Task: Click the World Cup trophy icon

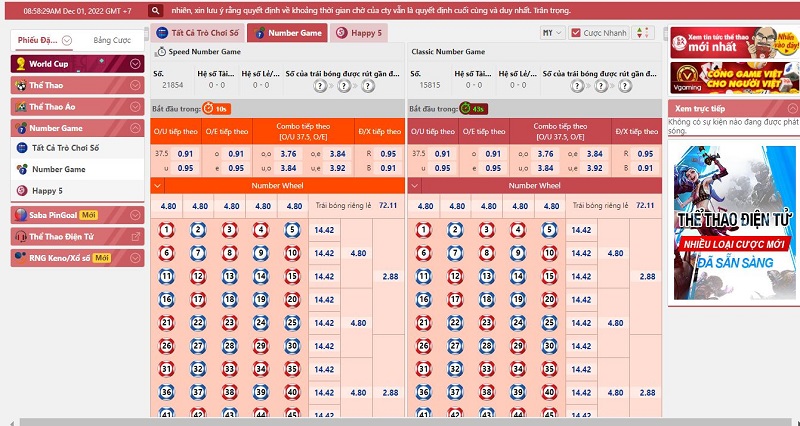Action: point(21,64)
